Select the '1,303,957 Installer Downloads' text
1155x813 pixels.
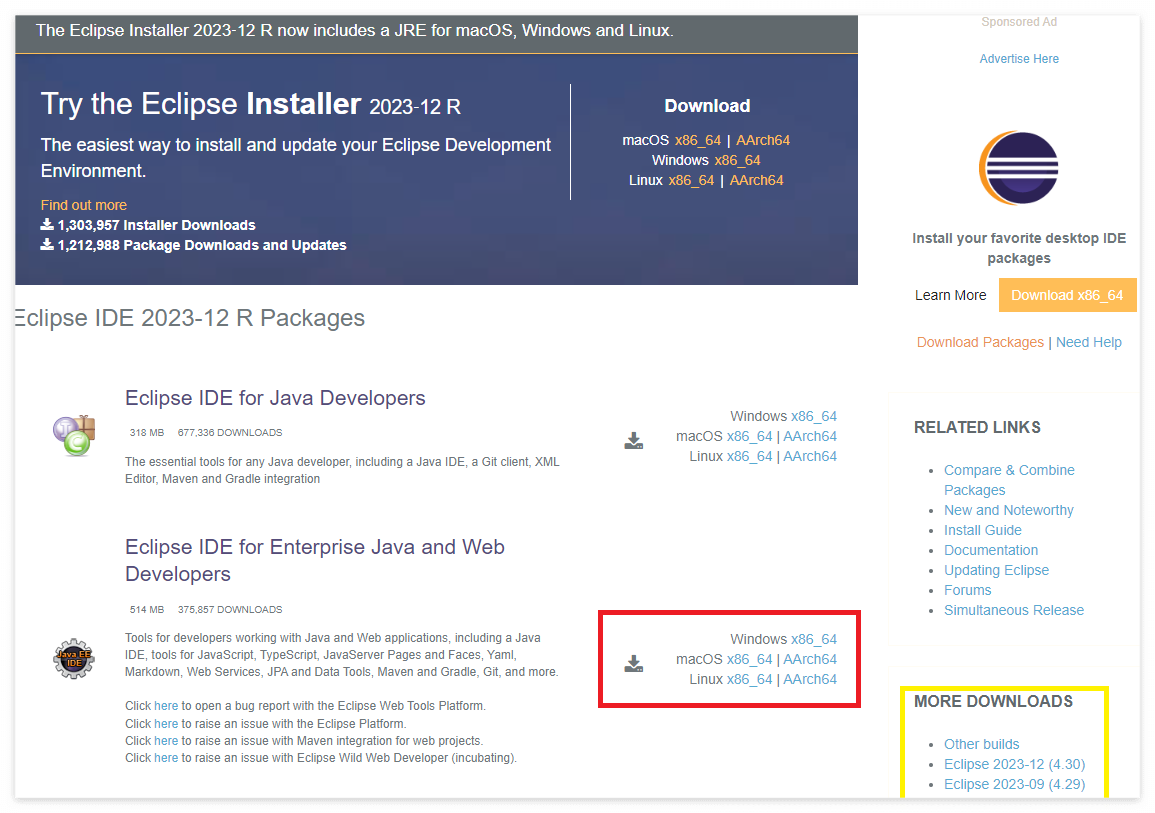pos(156,225)
